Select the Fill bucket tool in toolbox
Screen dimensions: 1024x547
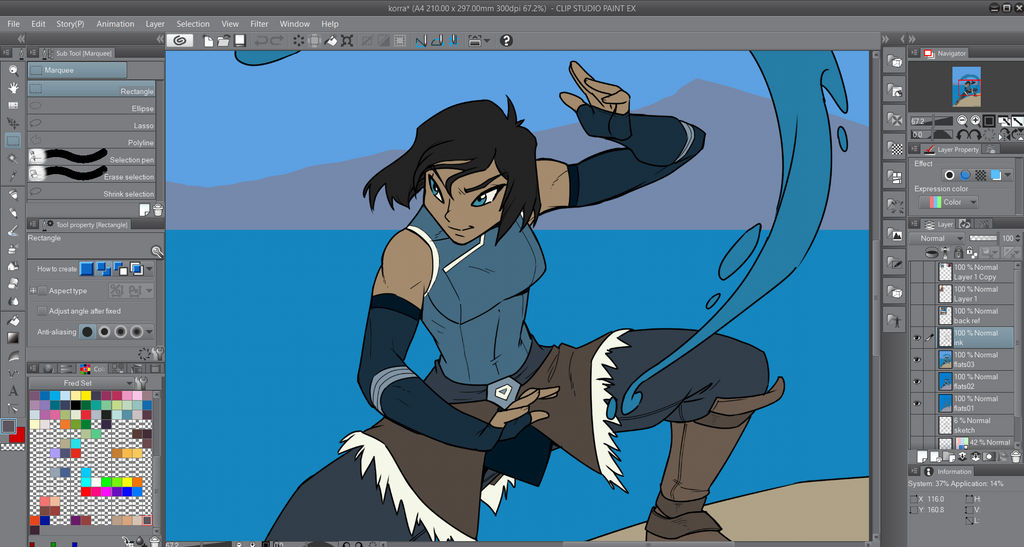pyautogui.click(x=13, y=320)
